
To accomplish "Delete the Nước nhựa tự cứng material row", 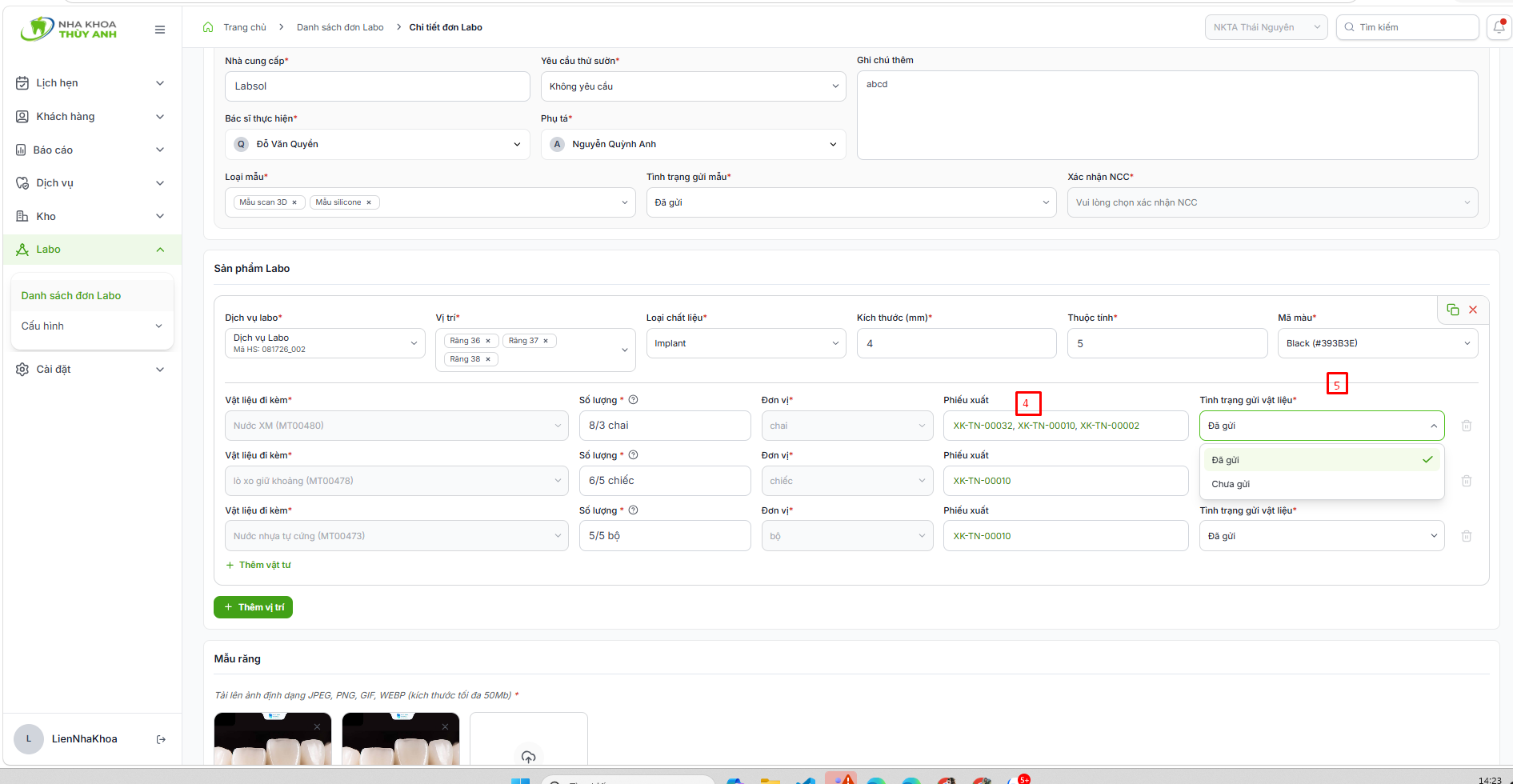I will (1467, 536).
